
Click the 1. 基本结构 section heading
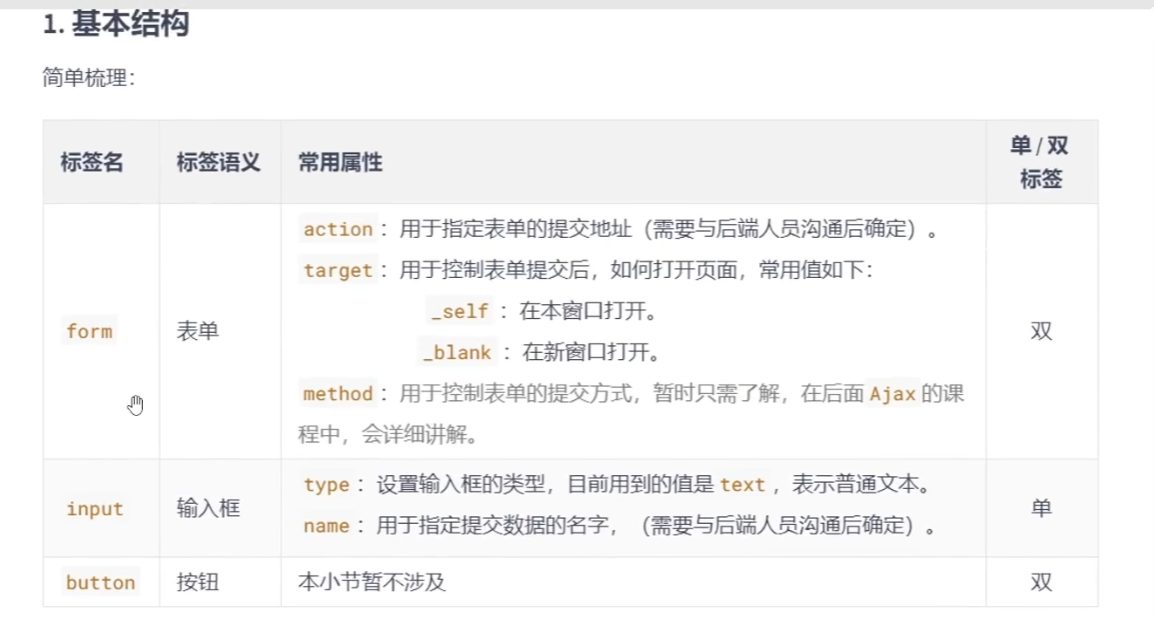116,24
